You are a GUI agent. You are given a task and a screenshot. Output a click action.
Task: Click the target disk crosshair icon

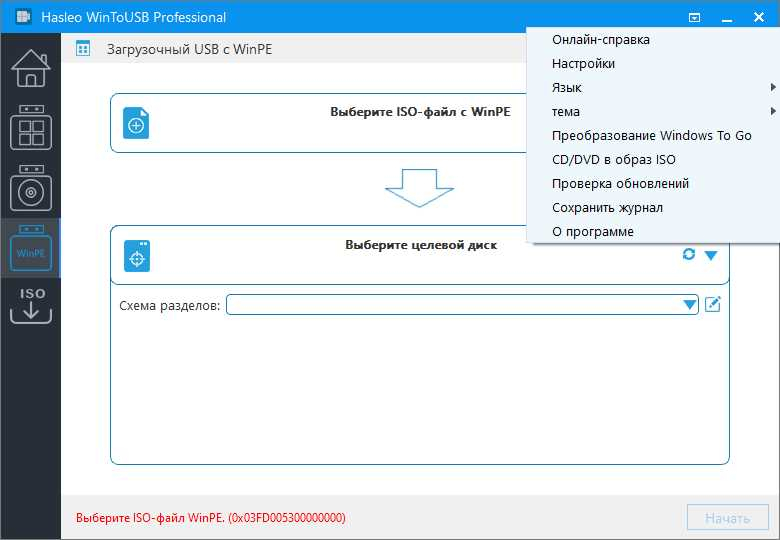click(x=137, y=256)
